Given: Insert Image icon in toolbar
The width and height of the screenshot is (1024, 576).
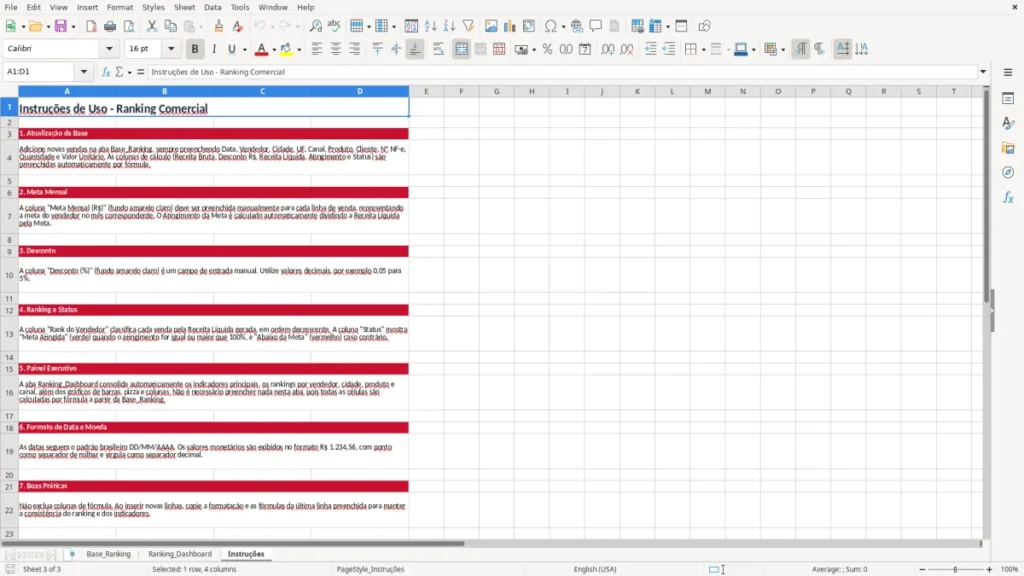Looking at the screenshot, I should [491, 26].
